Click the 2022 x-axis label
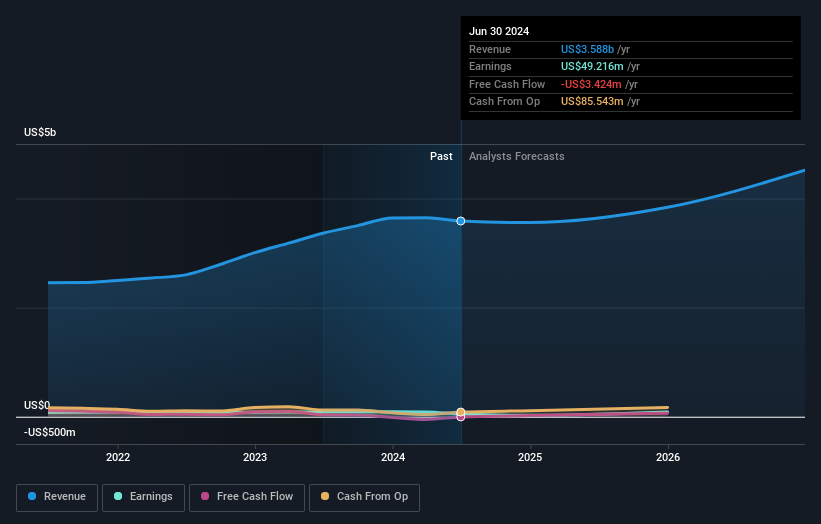This screenshot has width=821, height=524. tap(118, 458)
